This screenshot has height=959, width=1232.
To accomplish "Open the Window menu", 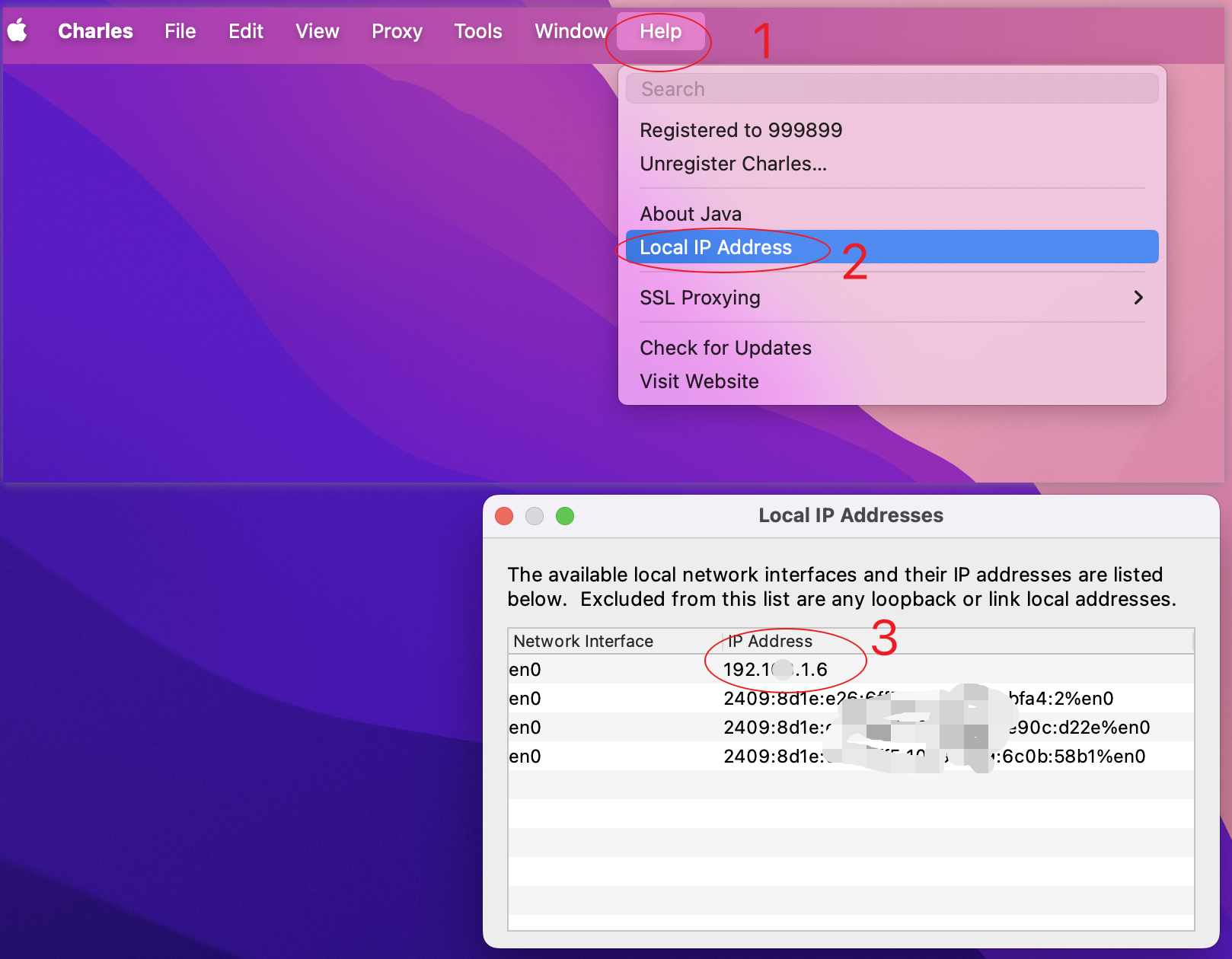I will [571, 31].
